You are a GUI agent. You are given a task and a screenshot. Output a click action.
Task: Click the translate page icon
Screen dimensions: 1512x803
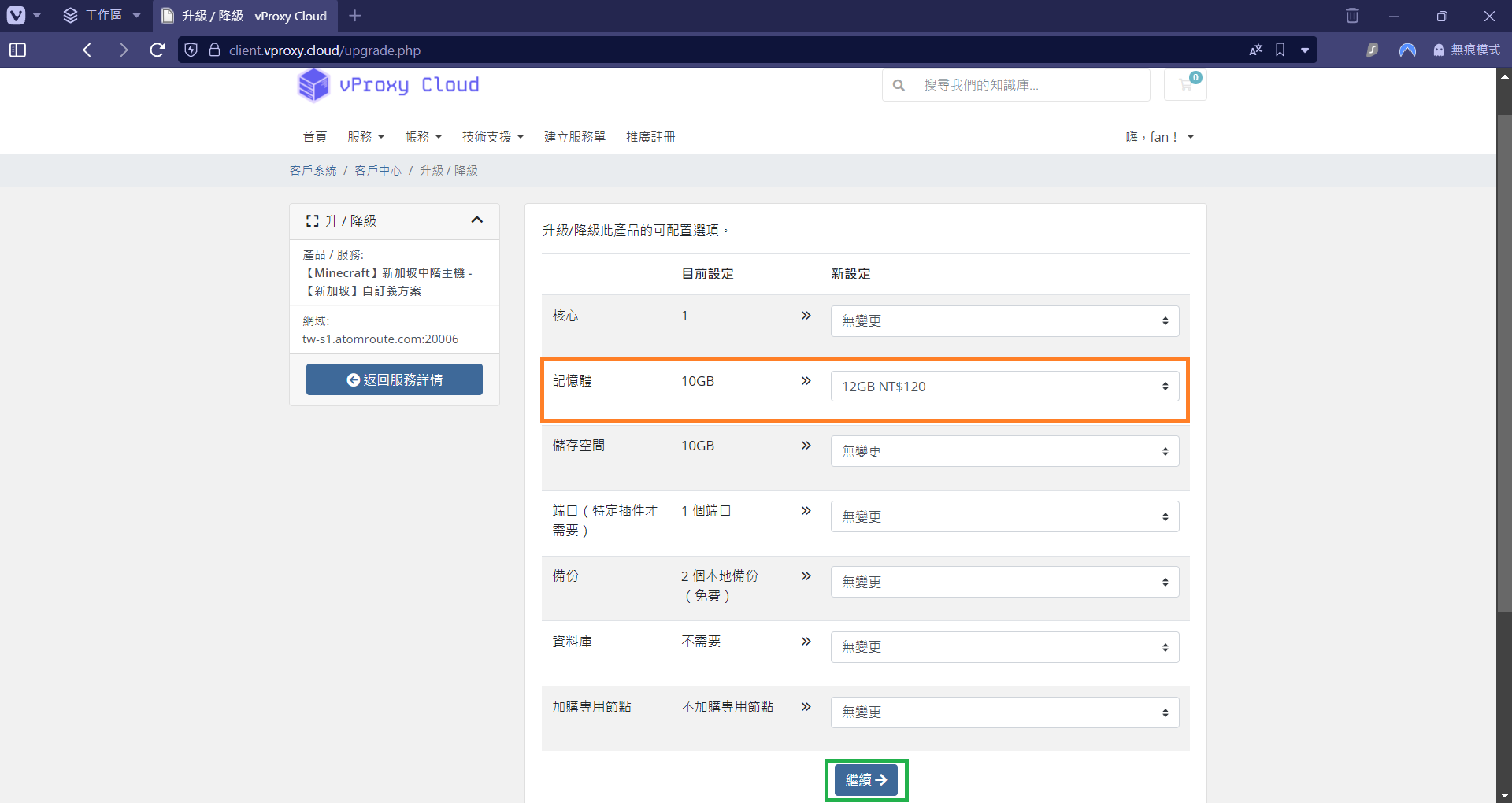pyautogui.click(x=1256, y=50)
